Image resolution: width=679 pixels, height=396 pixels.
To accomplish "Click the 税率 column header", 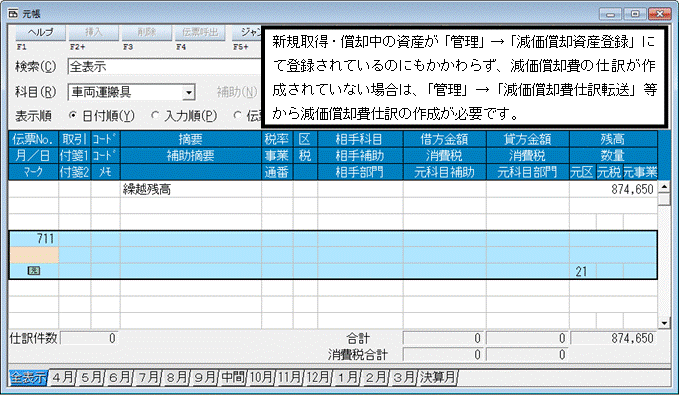I will 277,139.
